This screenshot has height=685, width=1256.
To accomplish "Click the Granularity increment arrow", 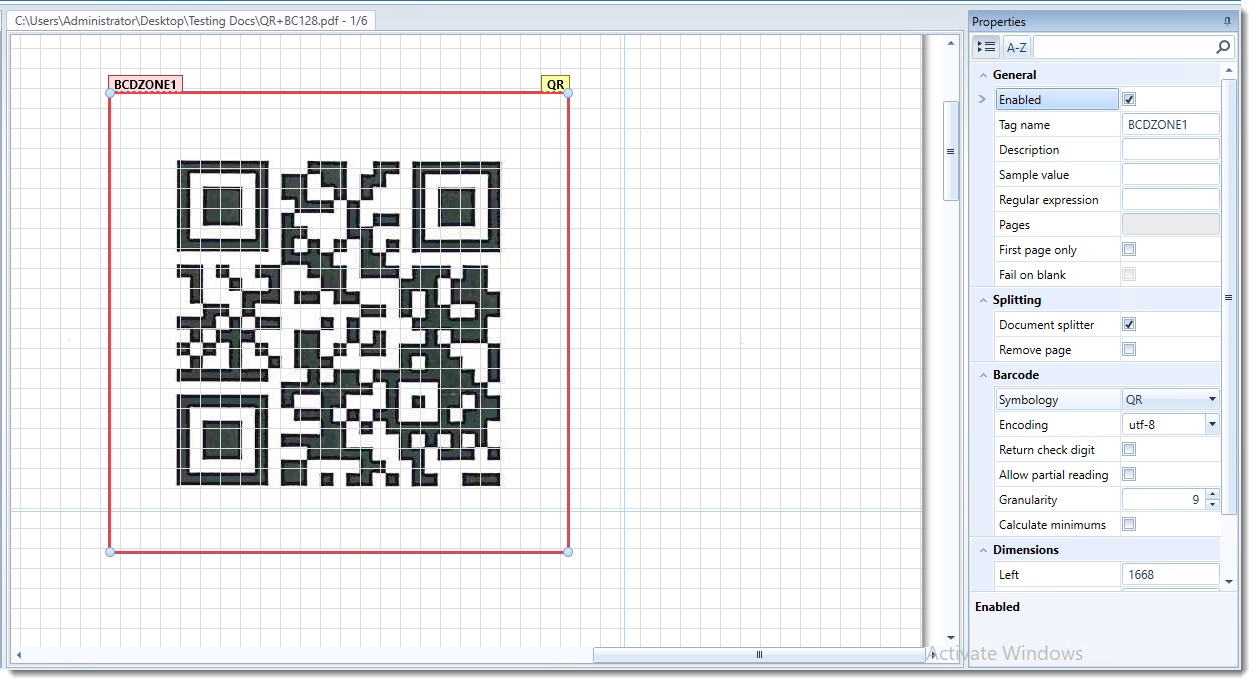I will (1212, 495).
